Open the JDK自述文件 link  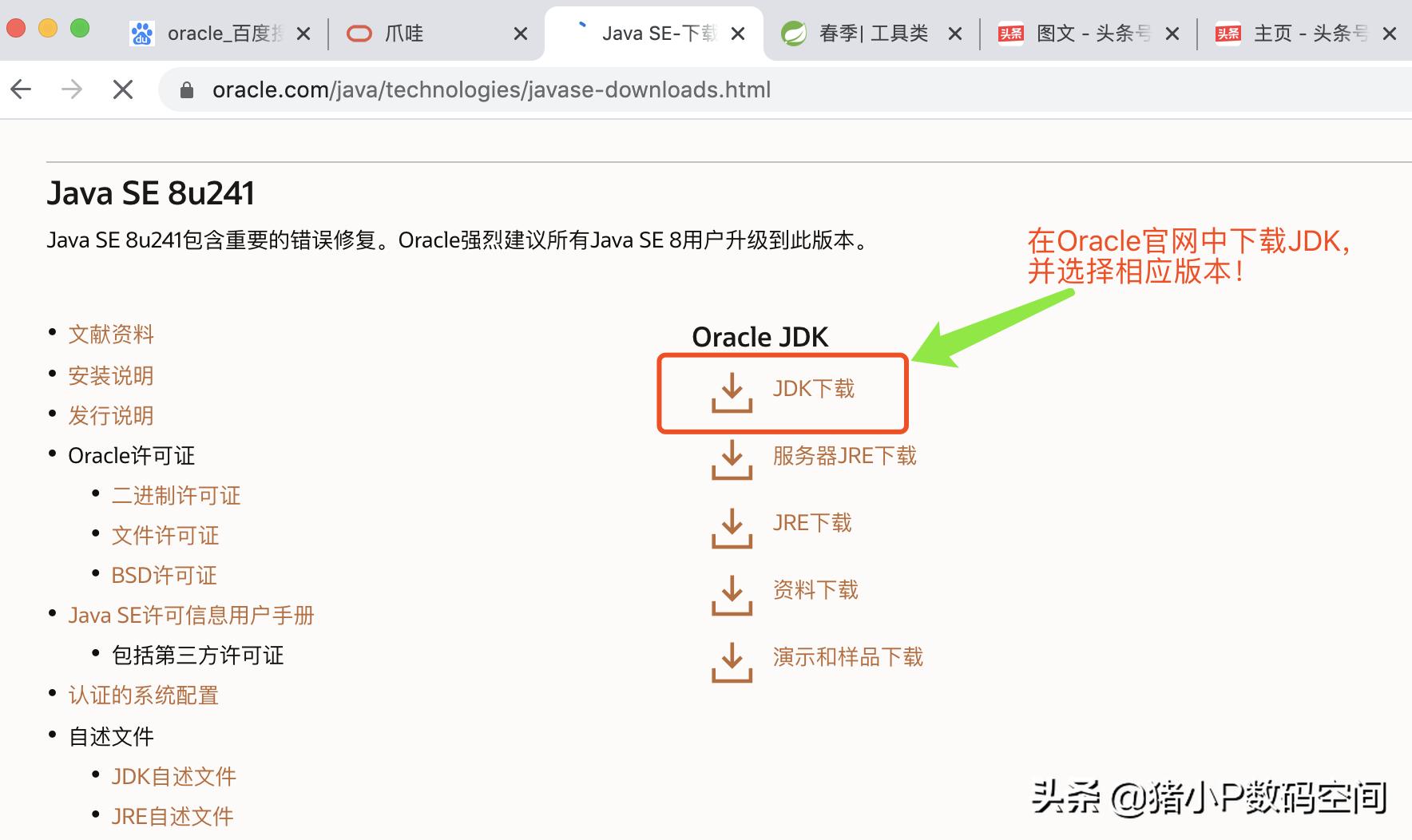pos(173,775)
